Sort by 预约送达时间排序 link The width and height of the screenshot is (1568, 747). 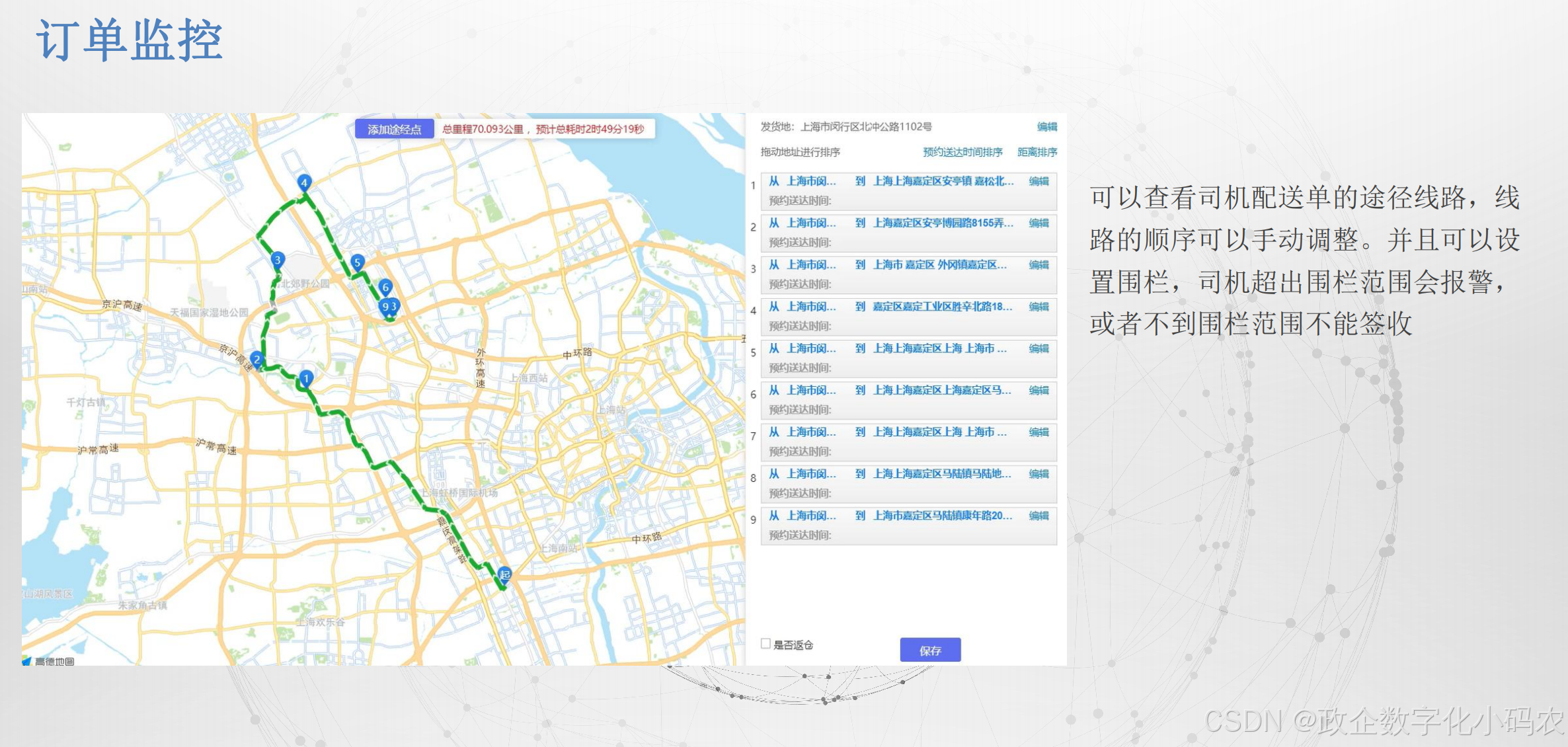(962, 152)
